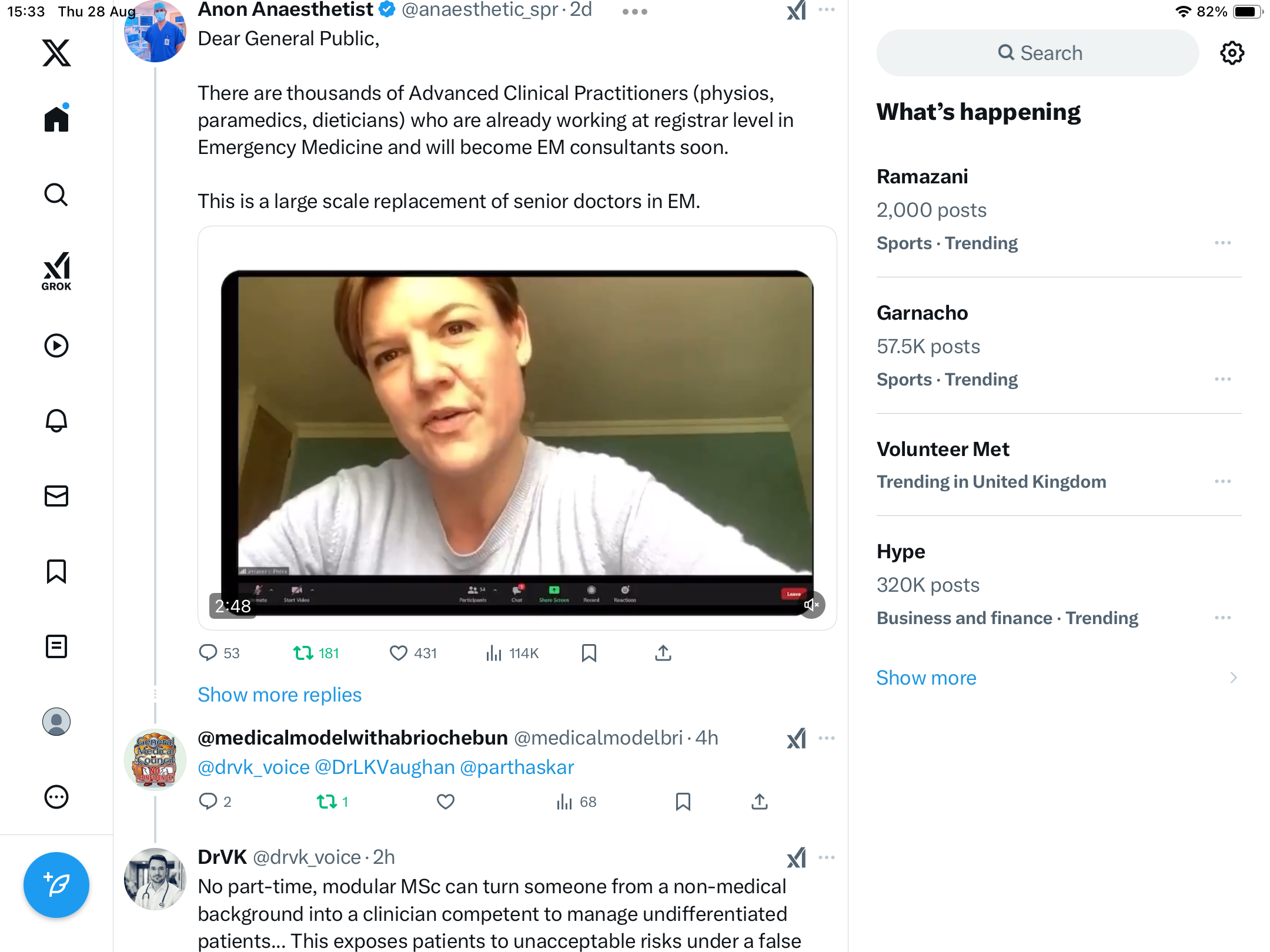
Task: Go to Home in sidebar
Action: click(56, 119)
